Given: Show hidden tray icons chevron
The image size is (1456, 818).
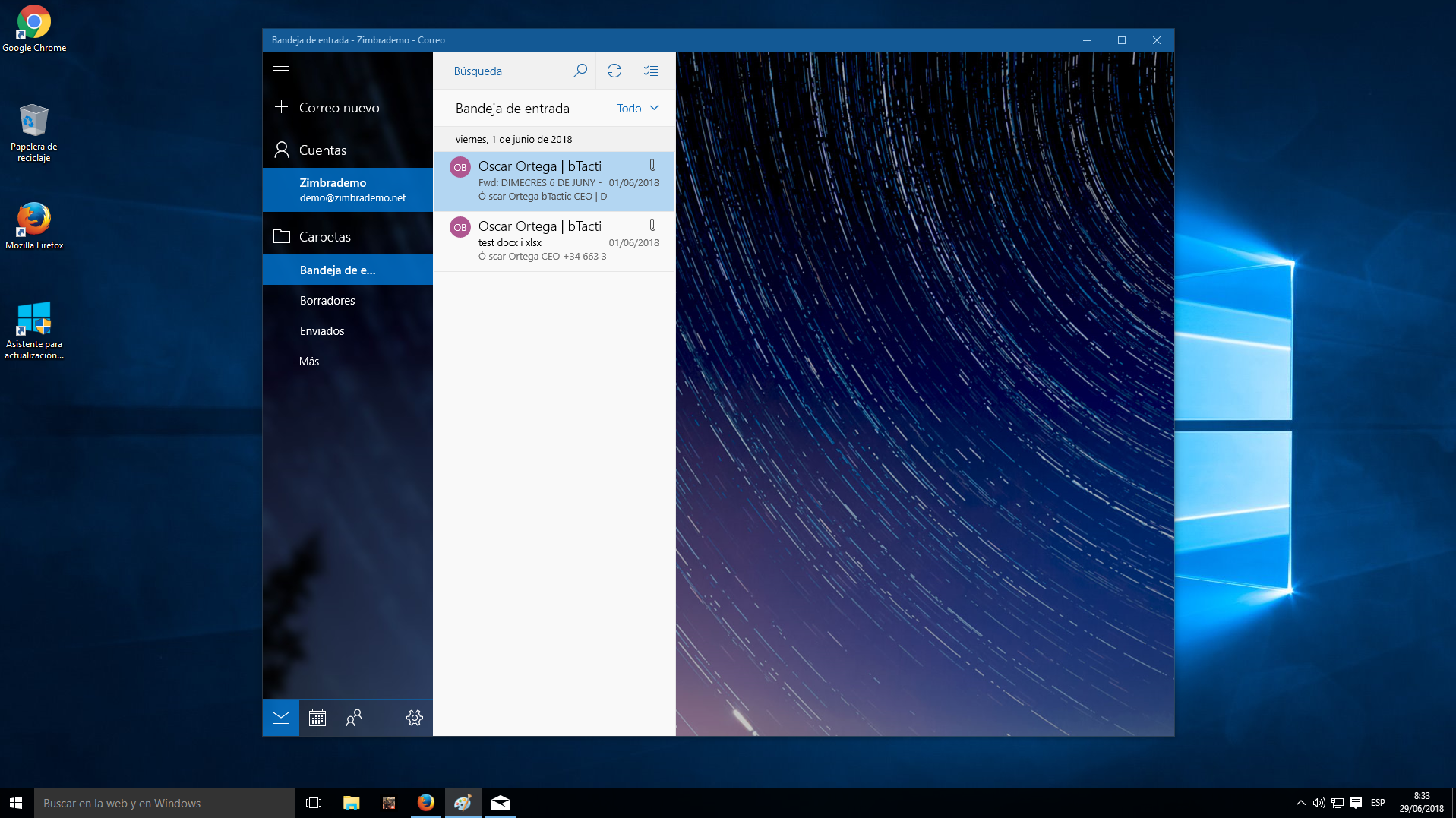Looking at the screenshot, I should tap(1301, 803).
